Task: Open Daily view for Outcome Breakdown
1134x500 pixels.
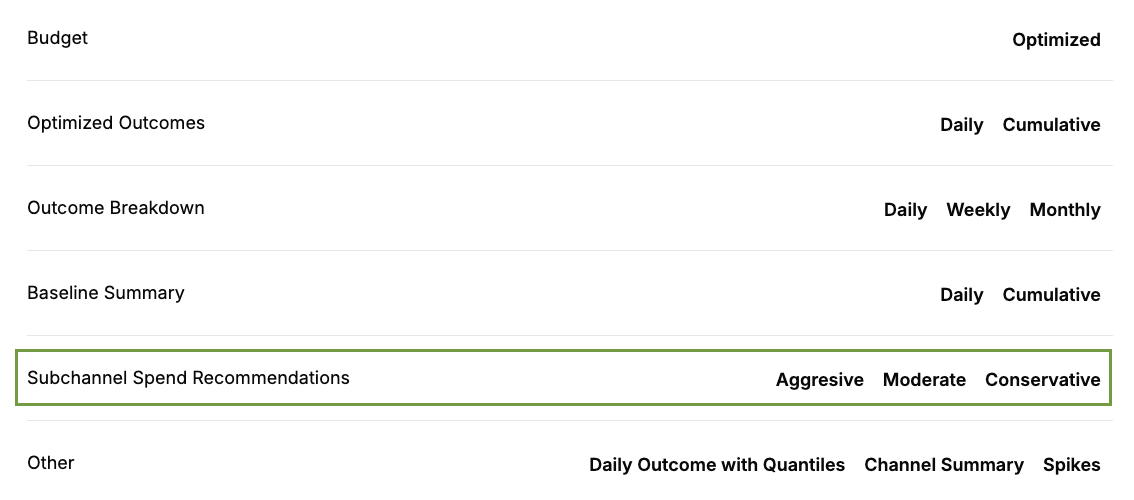Action: tap(905, 210)
